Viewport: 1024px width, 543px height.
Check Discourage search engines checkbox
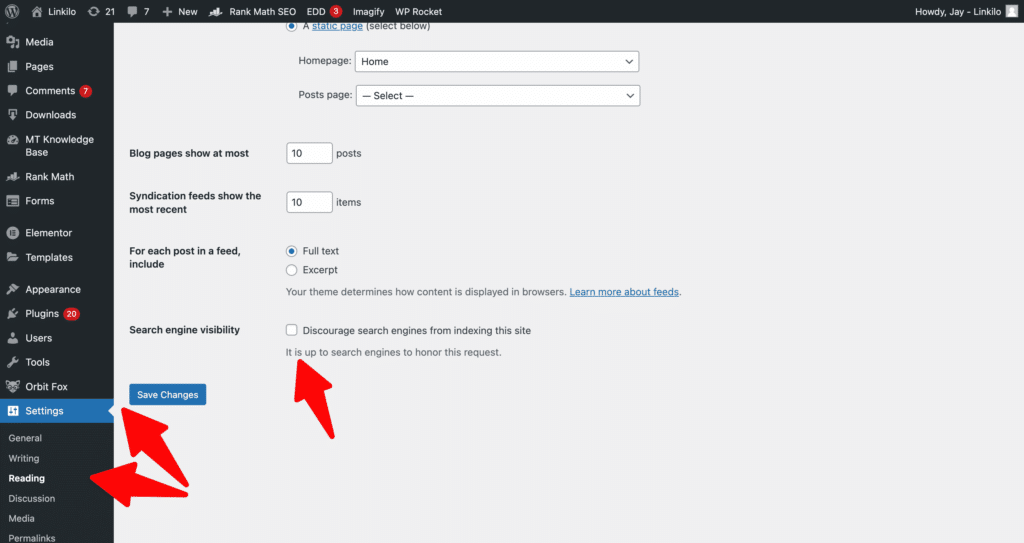point(291,330)
